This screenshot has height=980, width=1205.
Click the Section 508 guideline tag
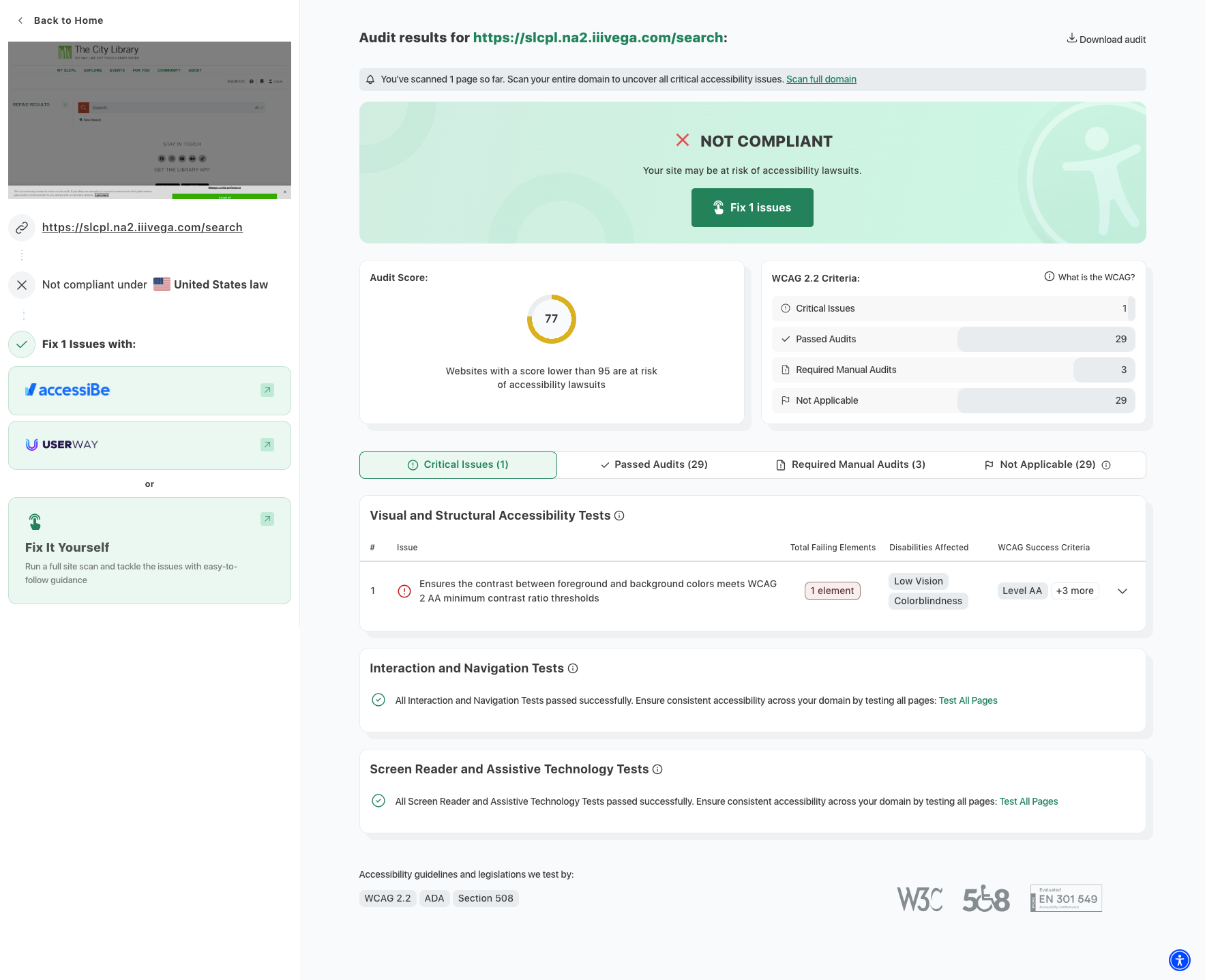(x=486, y=898)
